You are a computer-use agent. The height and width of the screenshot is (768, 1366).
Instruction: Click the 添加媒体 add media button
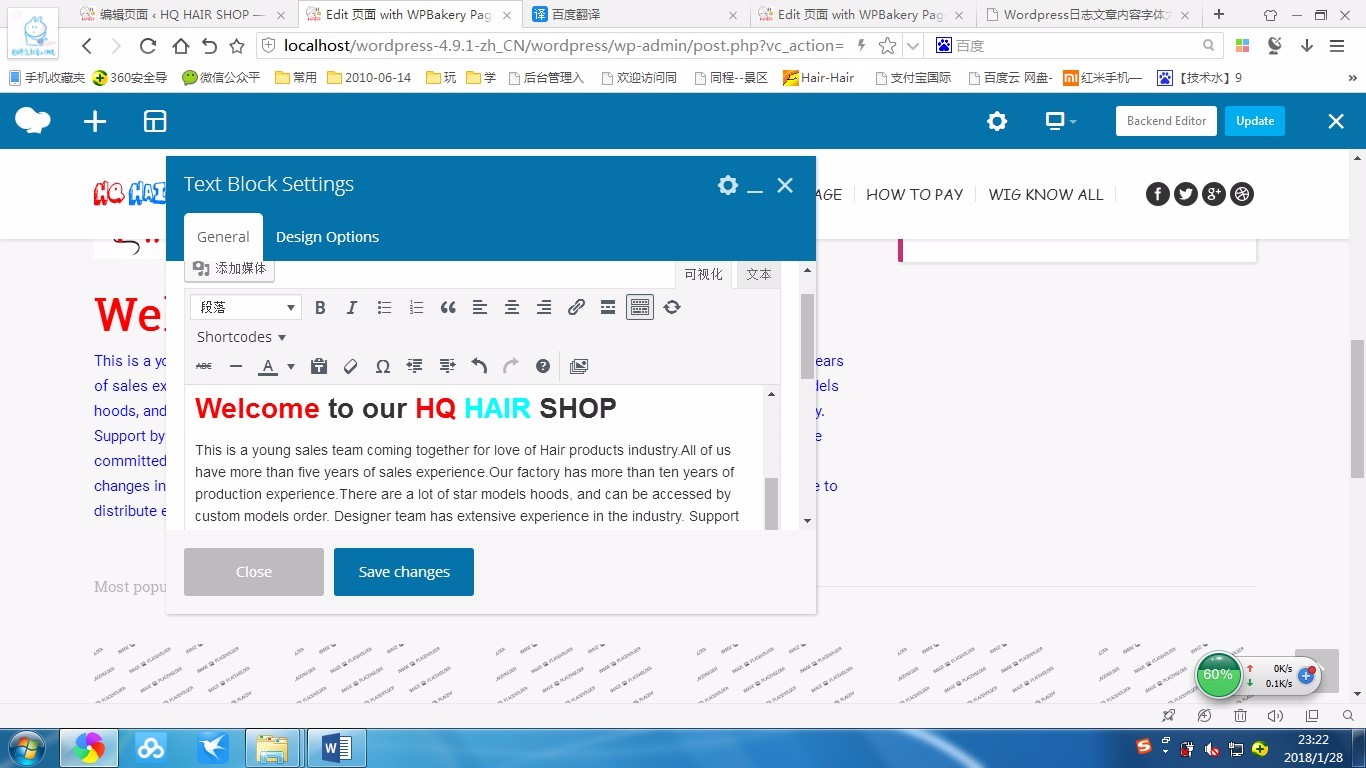coord(230,268)
